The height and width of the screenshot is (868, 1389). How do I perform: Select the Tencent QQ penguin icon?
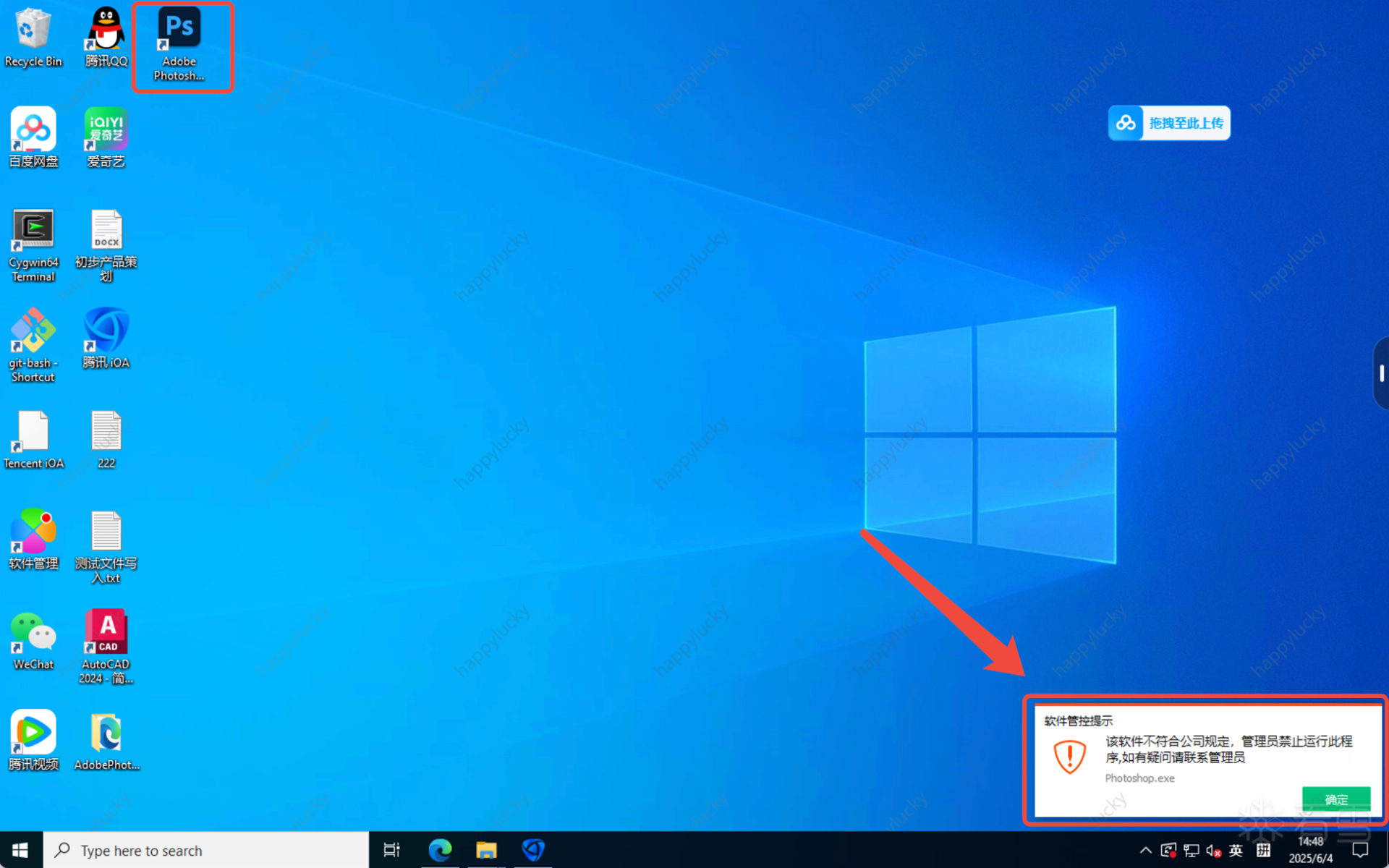[106, 29]
